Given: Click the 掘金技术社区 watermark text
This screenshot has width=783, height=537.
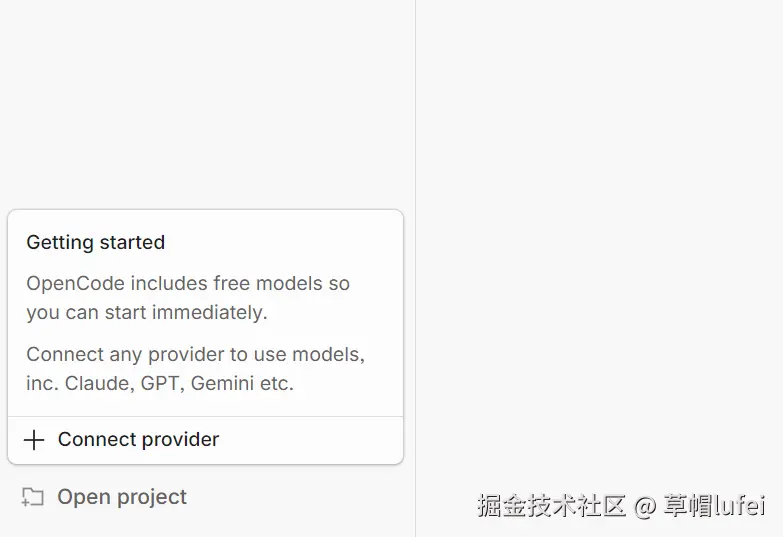Looking at the screenshot, I should point(552,505).
